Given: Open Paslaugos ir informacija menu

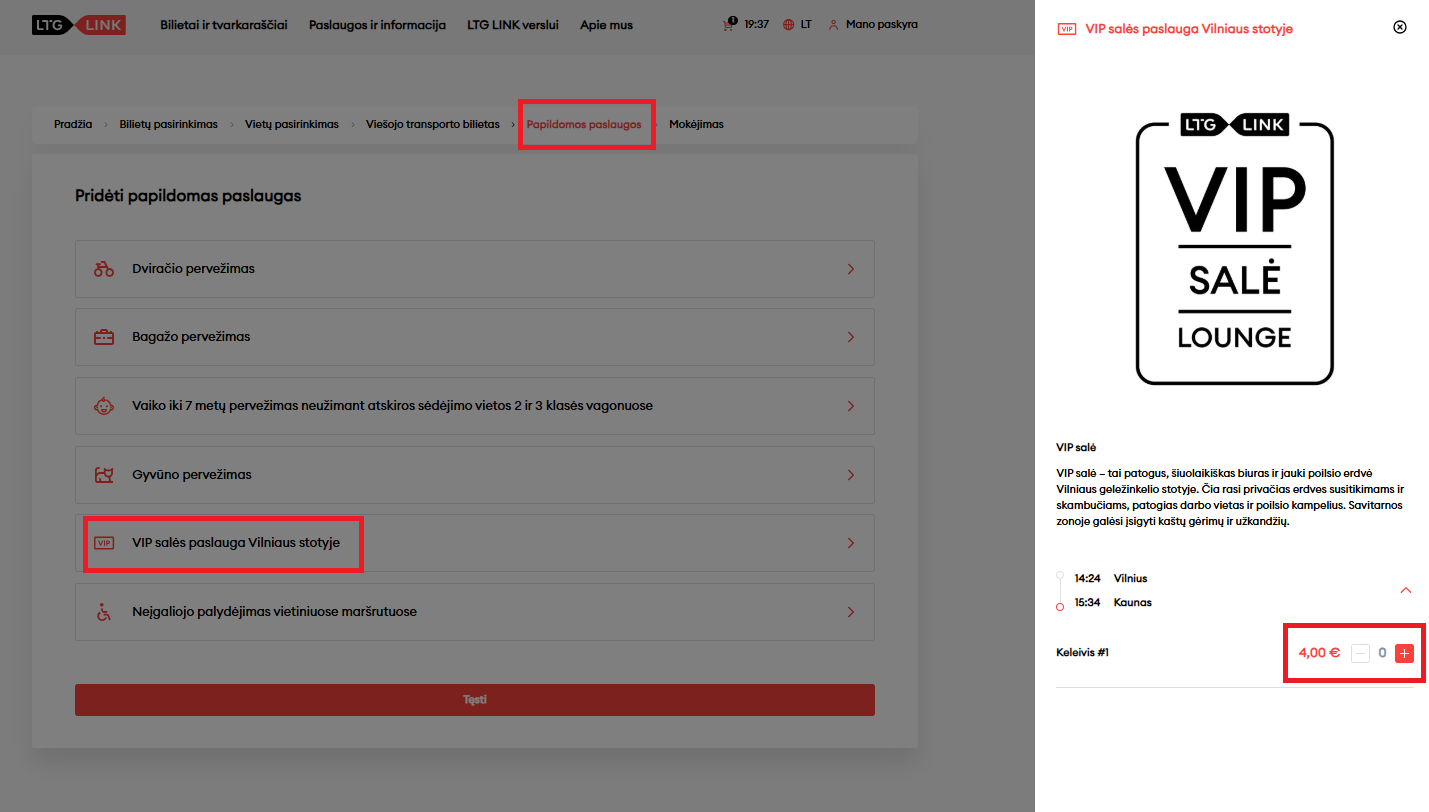Looking at the screenshot, I should point(377,25).
